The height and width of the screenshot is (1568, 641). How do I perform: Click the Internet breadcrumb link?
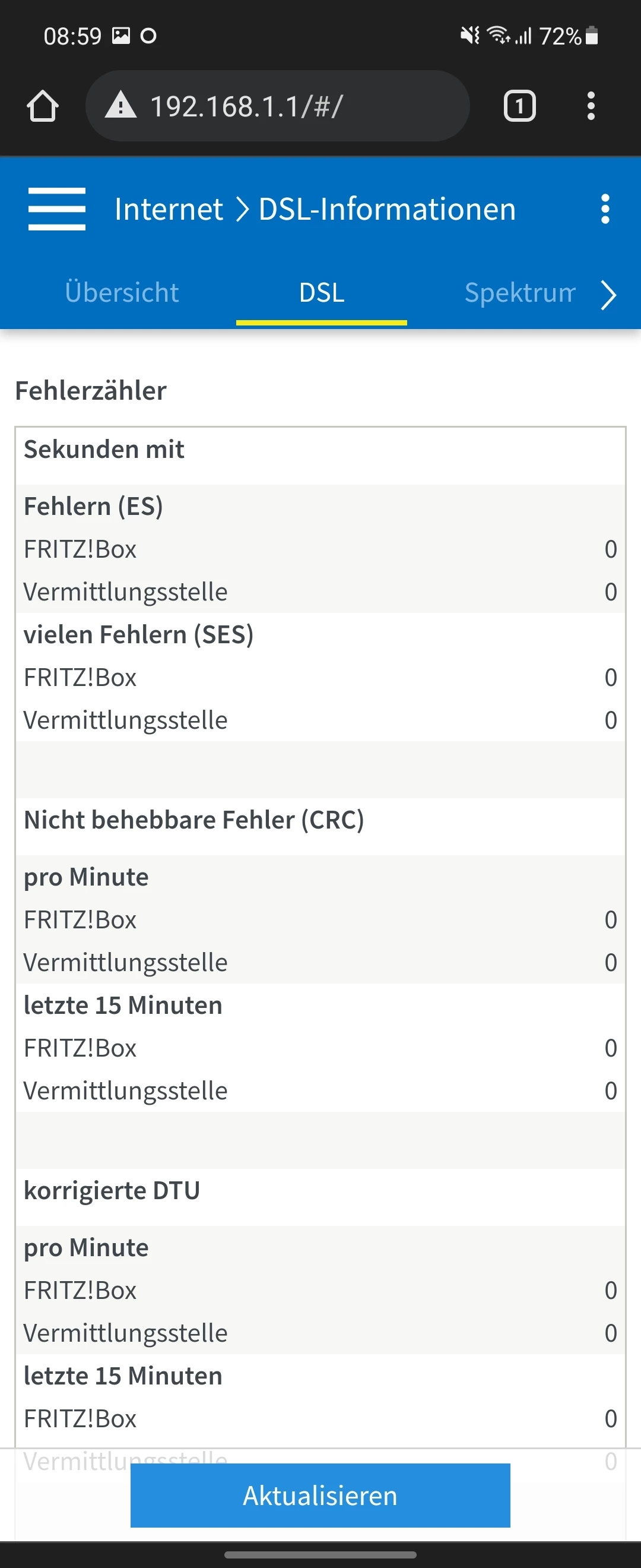tap(169, 210)
